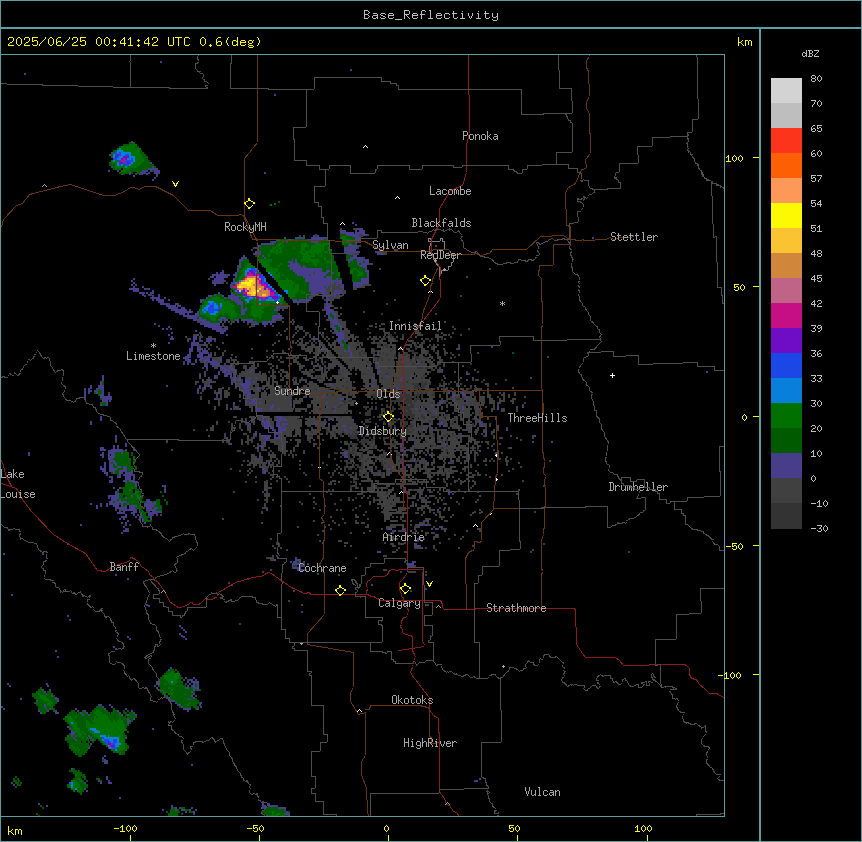Click the yellow v marker east of Calgary diamond
The image size is (862, 842).
[429, 584]
